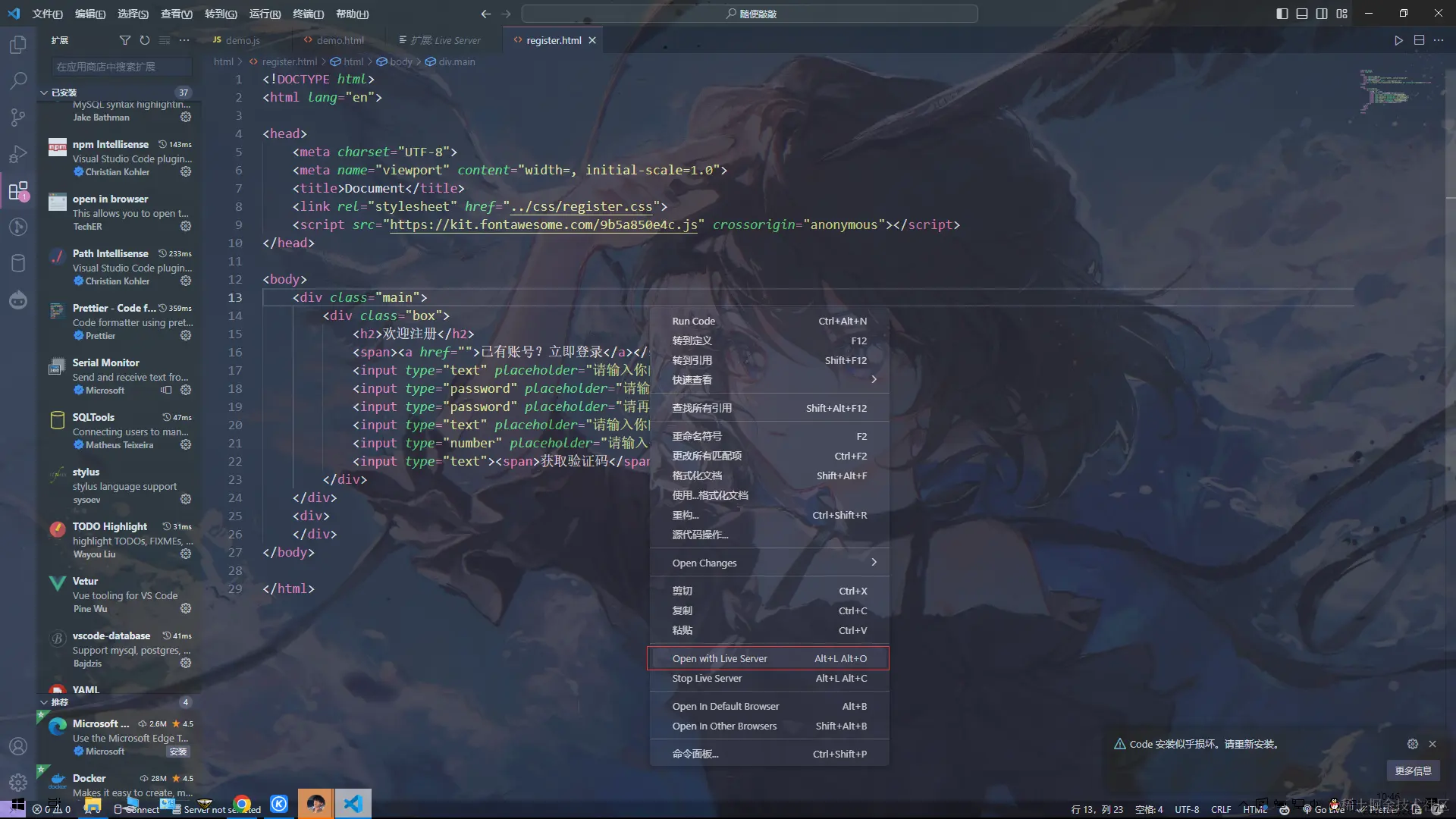The image size is (1456, 819).
Task: Open the 终端 Terminal menu
Action: tap(308, 14)
